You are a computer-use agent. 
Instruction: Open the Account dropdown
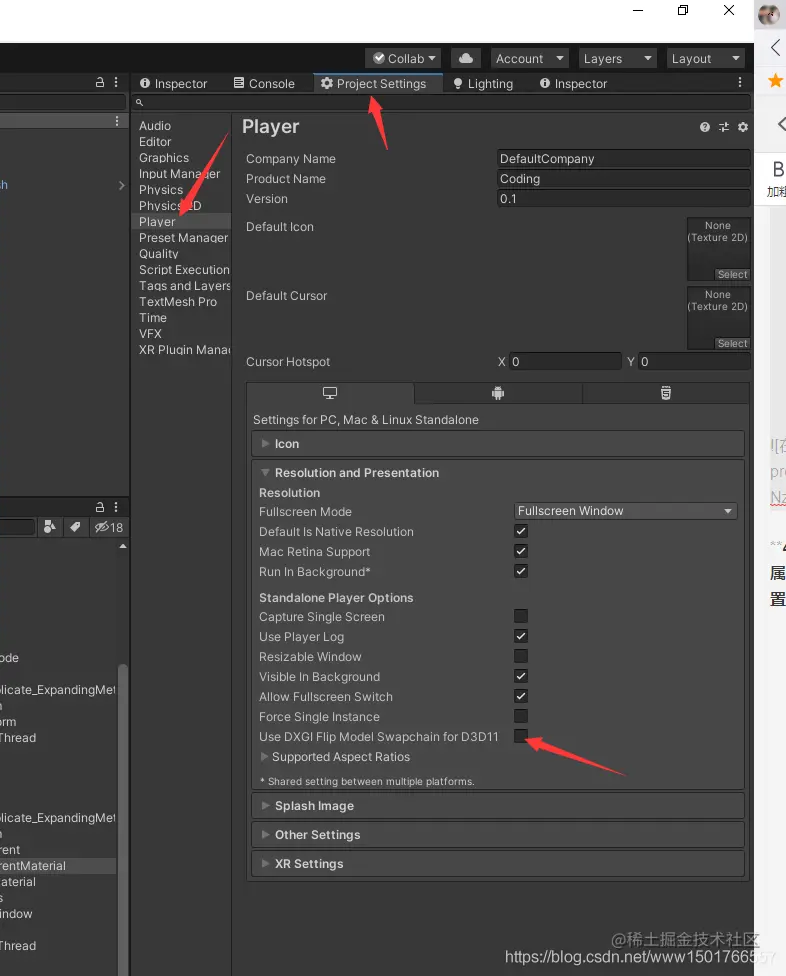pyautogui.click(x=530, y=59)
